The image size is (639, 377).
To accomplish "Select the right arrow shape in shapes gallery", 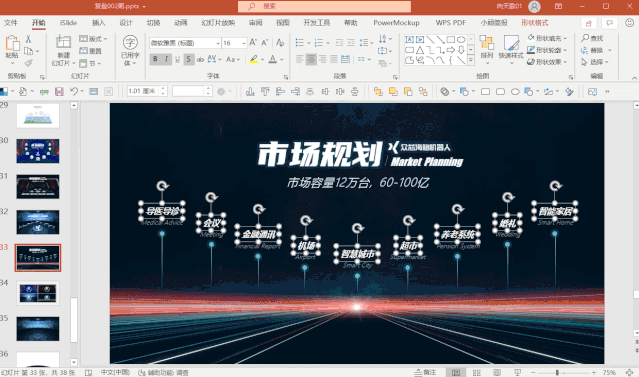I will tap(451, 50).
